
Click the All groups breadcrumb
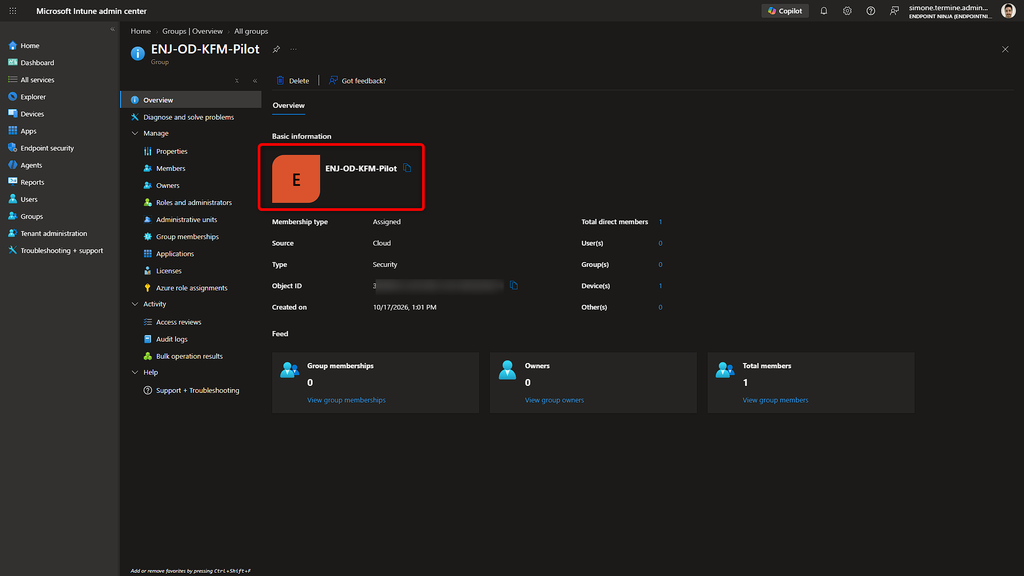251,31
